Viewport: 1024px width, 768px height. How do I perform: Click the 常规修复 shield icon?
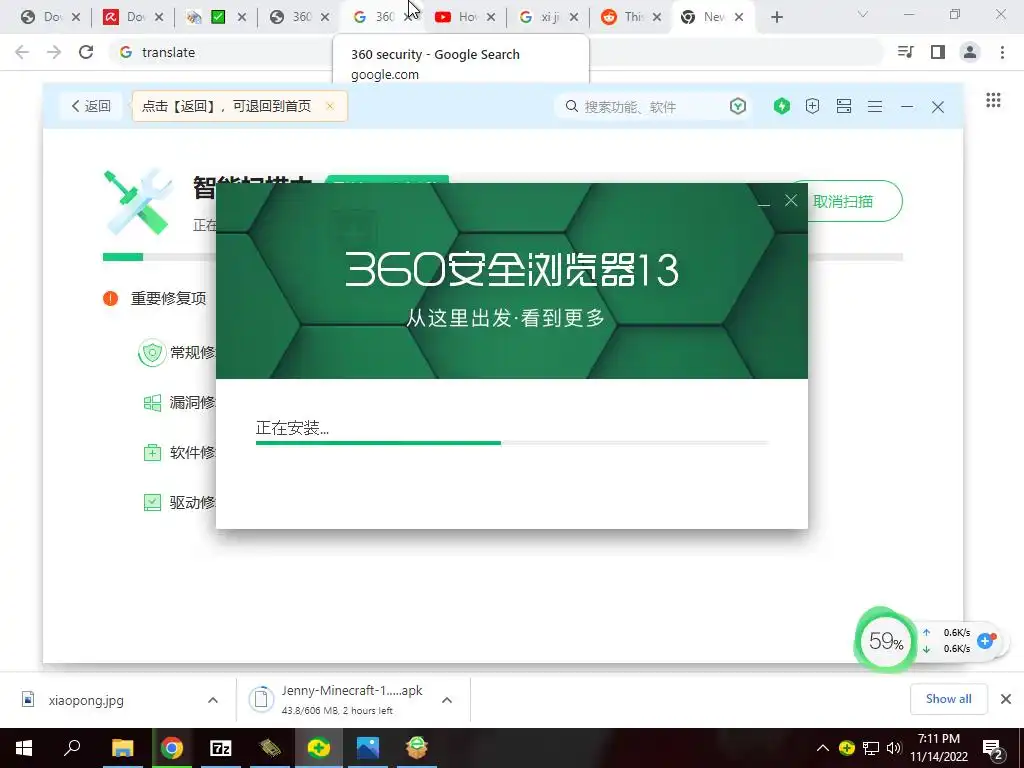pos(152,353)
